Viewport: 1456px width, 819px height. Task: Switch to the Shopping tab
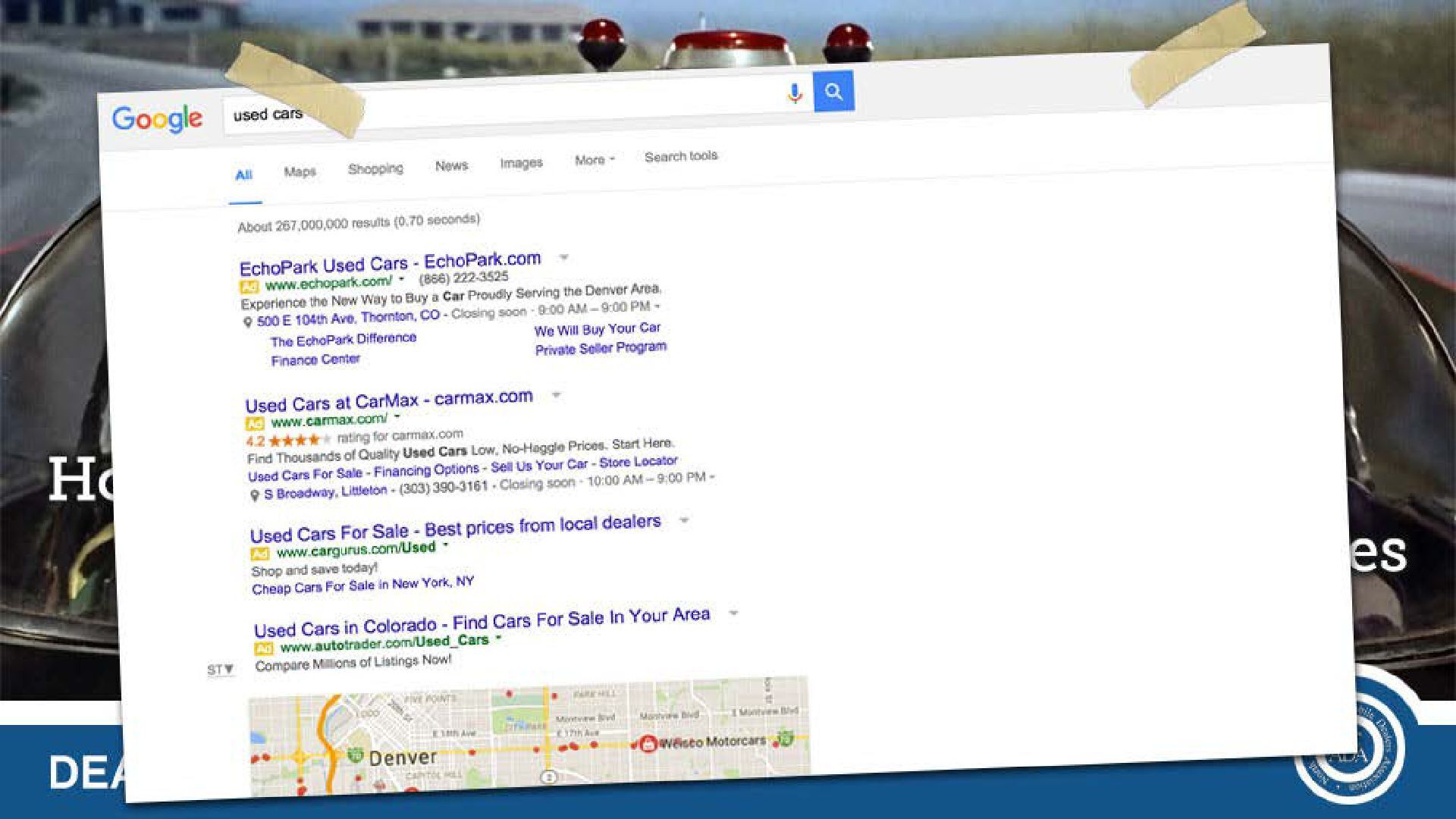tap(375, 168)
